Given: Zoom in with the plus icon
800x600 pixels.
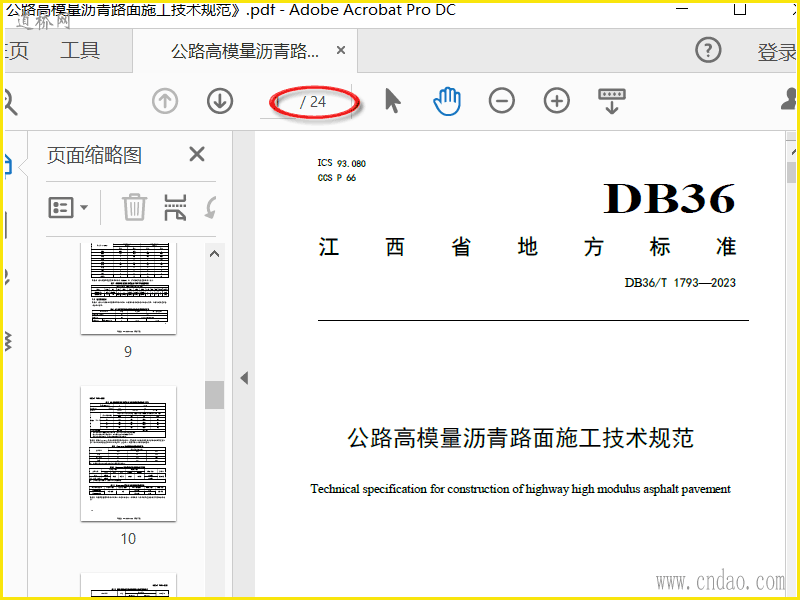Looking at the screenshot, I should pyautogui.click(x=557, y=101).
